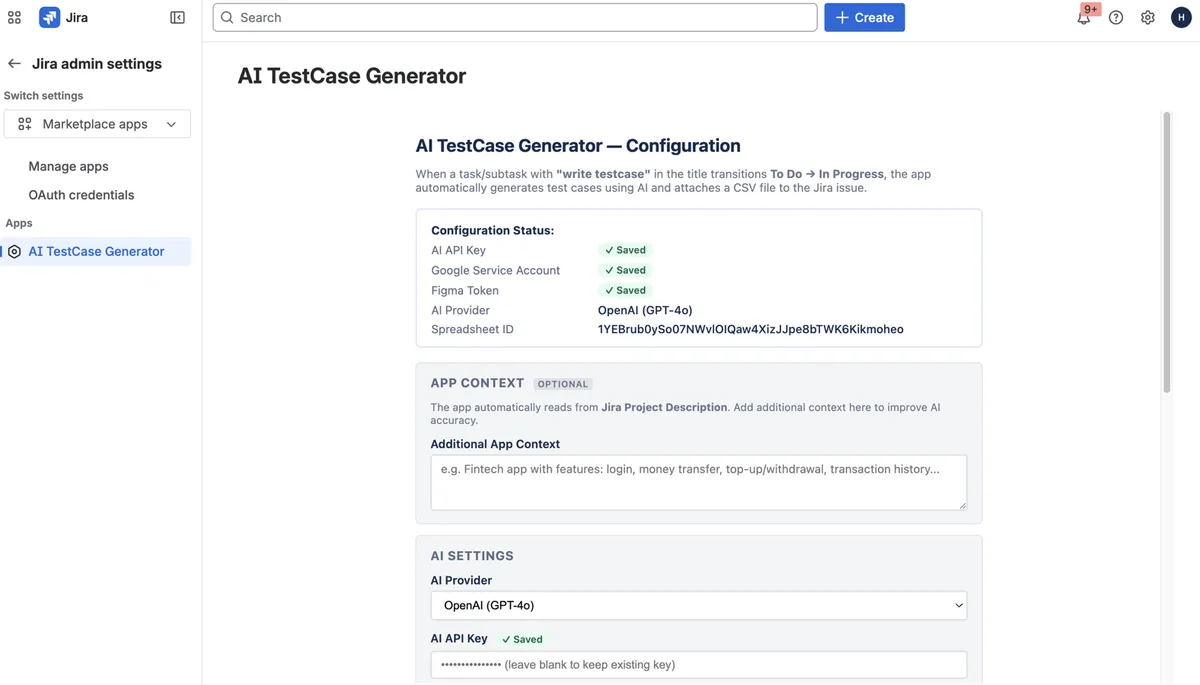Click the Saved badge next to AI API Key status
The image size is (1200, 685).
coord(625,250)
